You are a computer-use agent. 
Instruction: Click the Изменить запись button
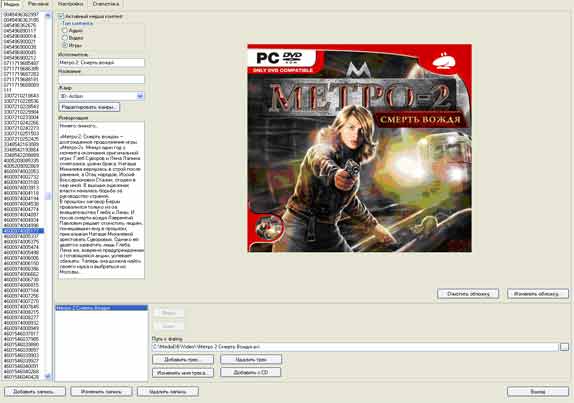(101, 392)
